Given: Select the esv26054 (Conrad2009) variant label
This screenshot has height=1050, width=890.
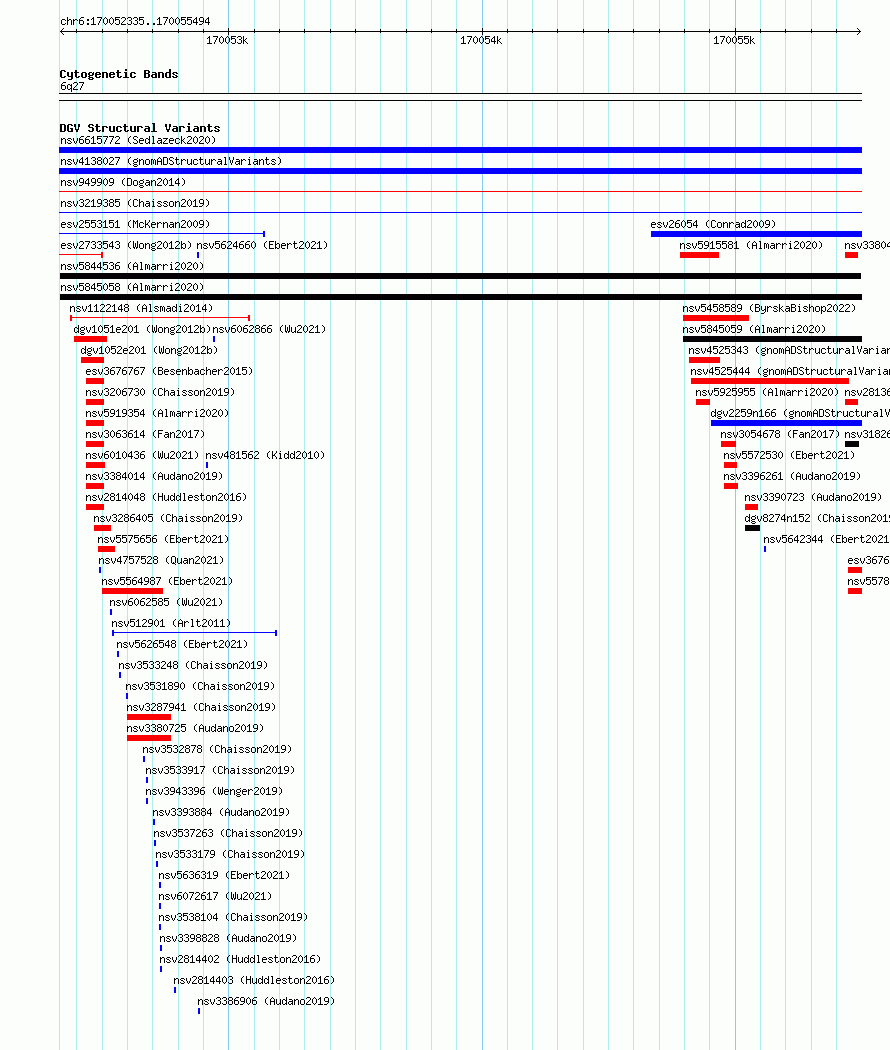Looking at the screenshot, I should click(713, 224).
